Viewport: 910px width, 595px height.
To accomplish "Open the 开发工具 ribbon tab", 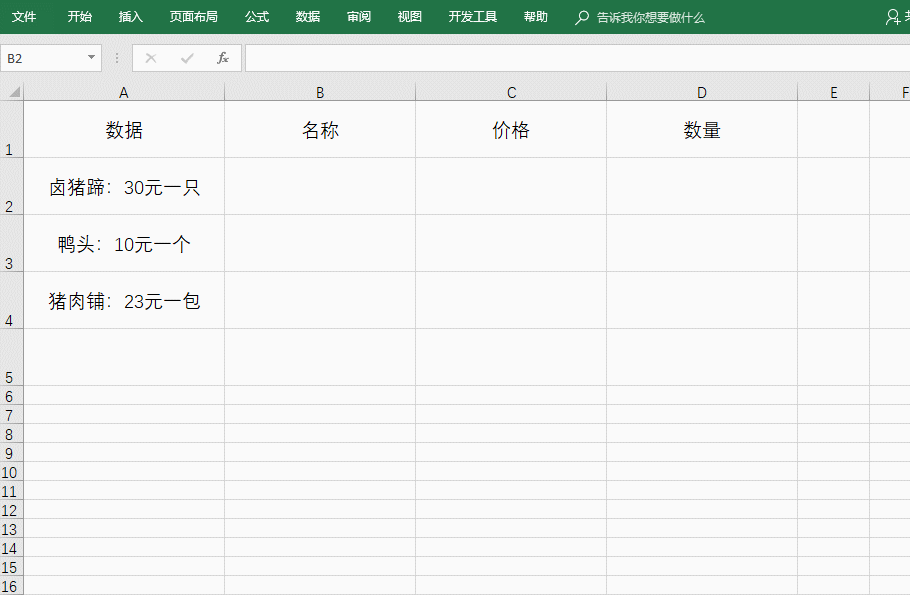I will (x=472, y=17).
